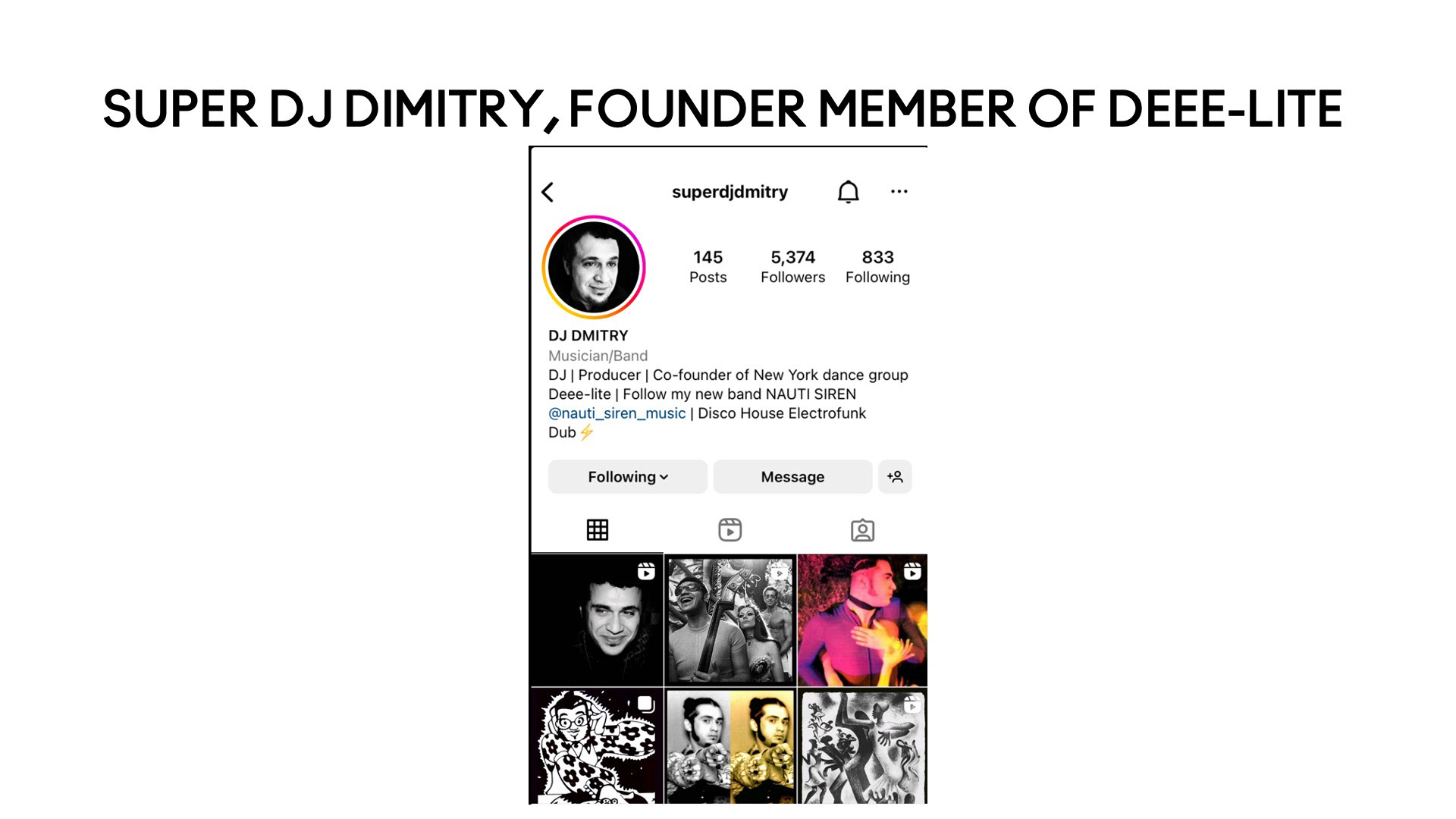Image resolution: width=1456 pixels, height=819 pixels.
Task: Open the three-dot more options menu
Action: 899,191
